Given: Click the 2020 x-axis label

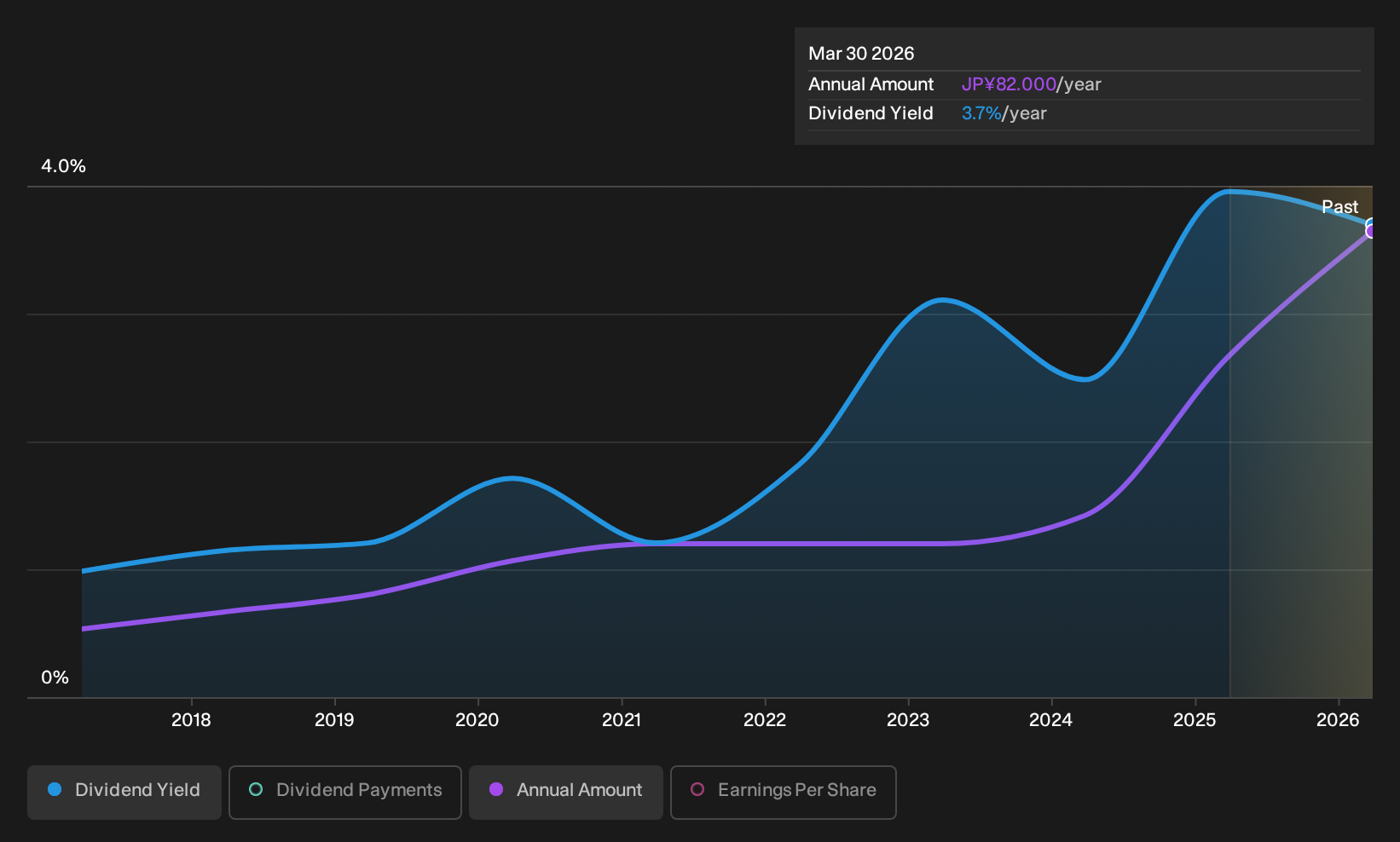Looking at the screenshot, I should point(477,720).
